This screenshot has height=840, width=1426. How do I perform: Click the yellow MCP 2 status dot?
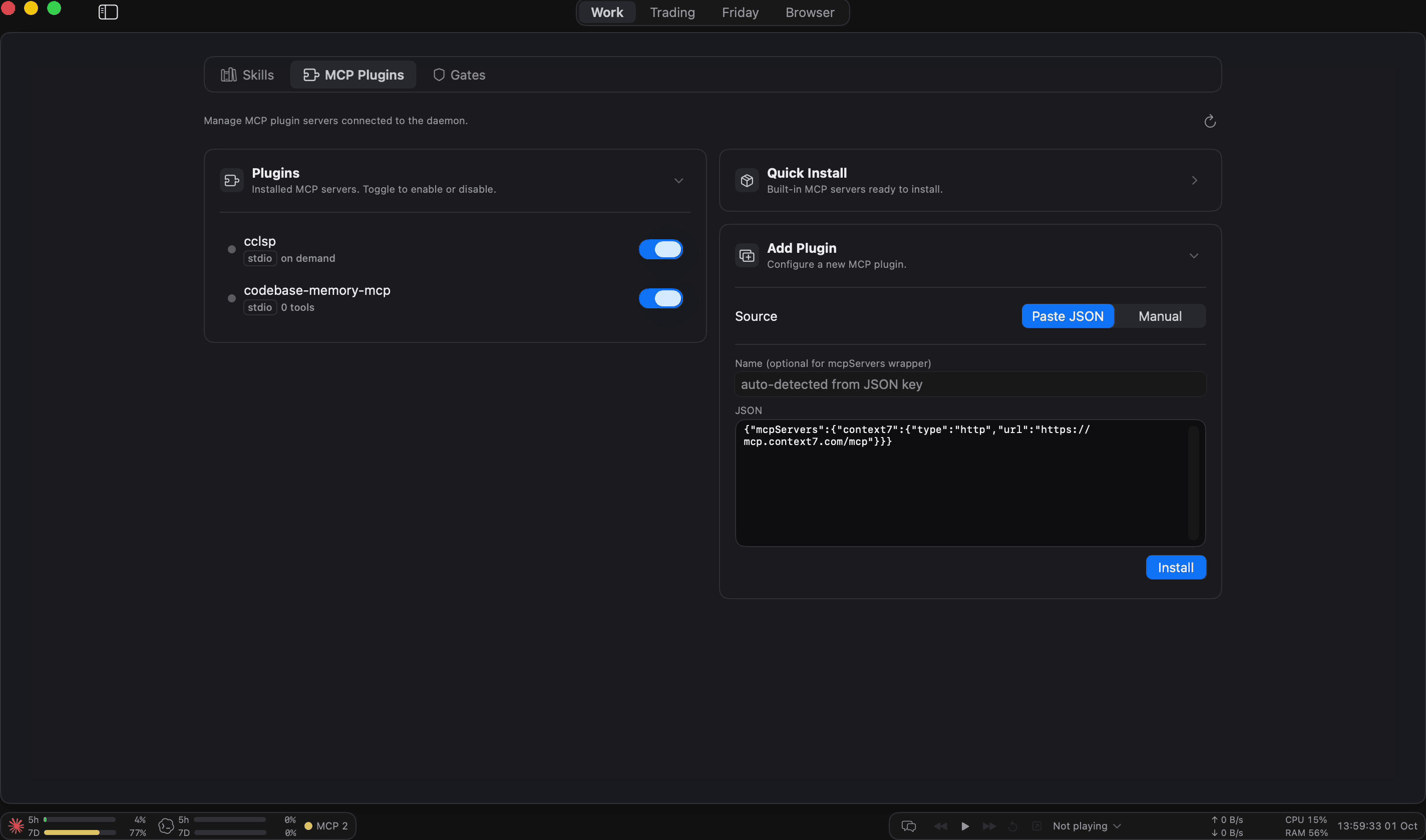point(308,826)
